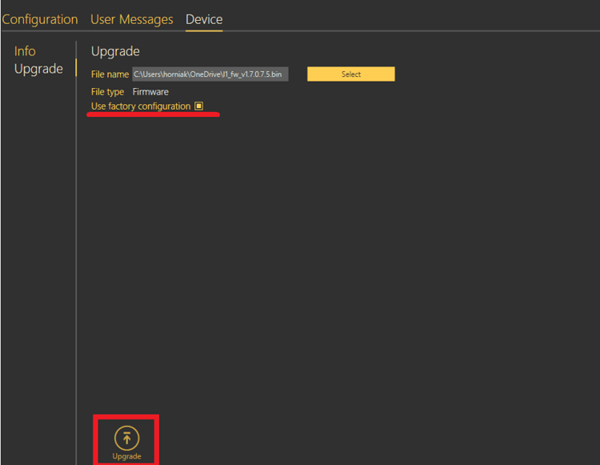Select the Device tab
Viewport: 600px width, 465px height.
coord(204,20)
